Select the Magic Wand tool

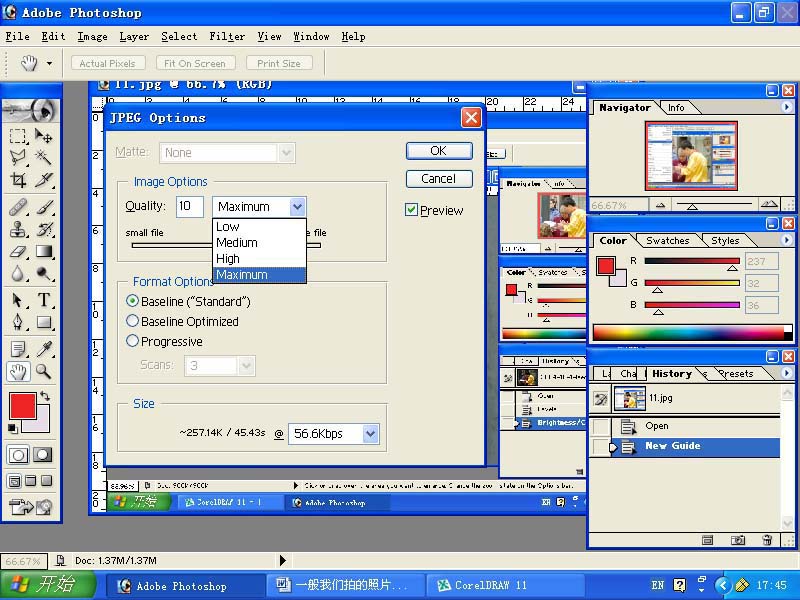(44, 157)
